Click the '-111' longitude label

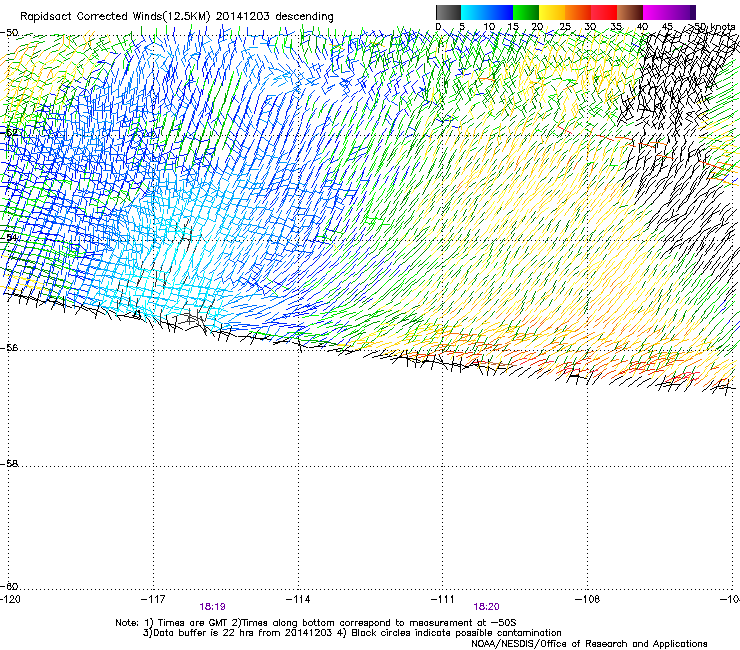[443, 599]
